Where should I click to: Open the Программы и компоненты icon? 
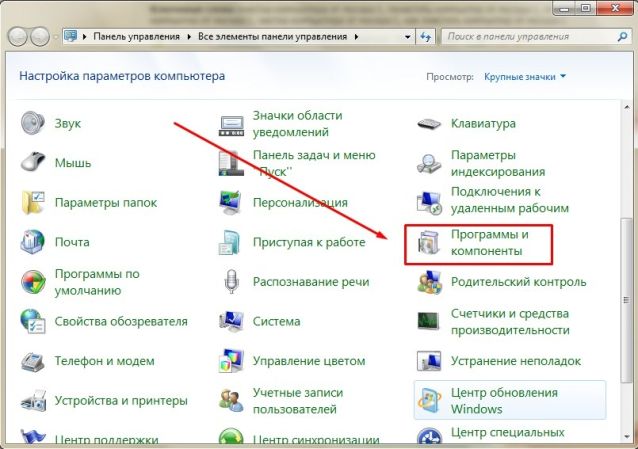[429, 243]
